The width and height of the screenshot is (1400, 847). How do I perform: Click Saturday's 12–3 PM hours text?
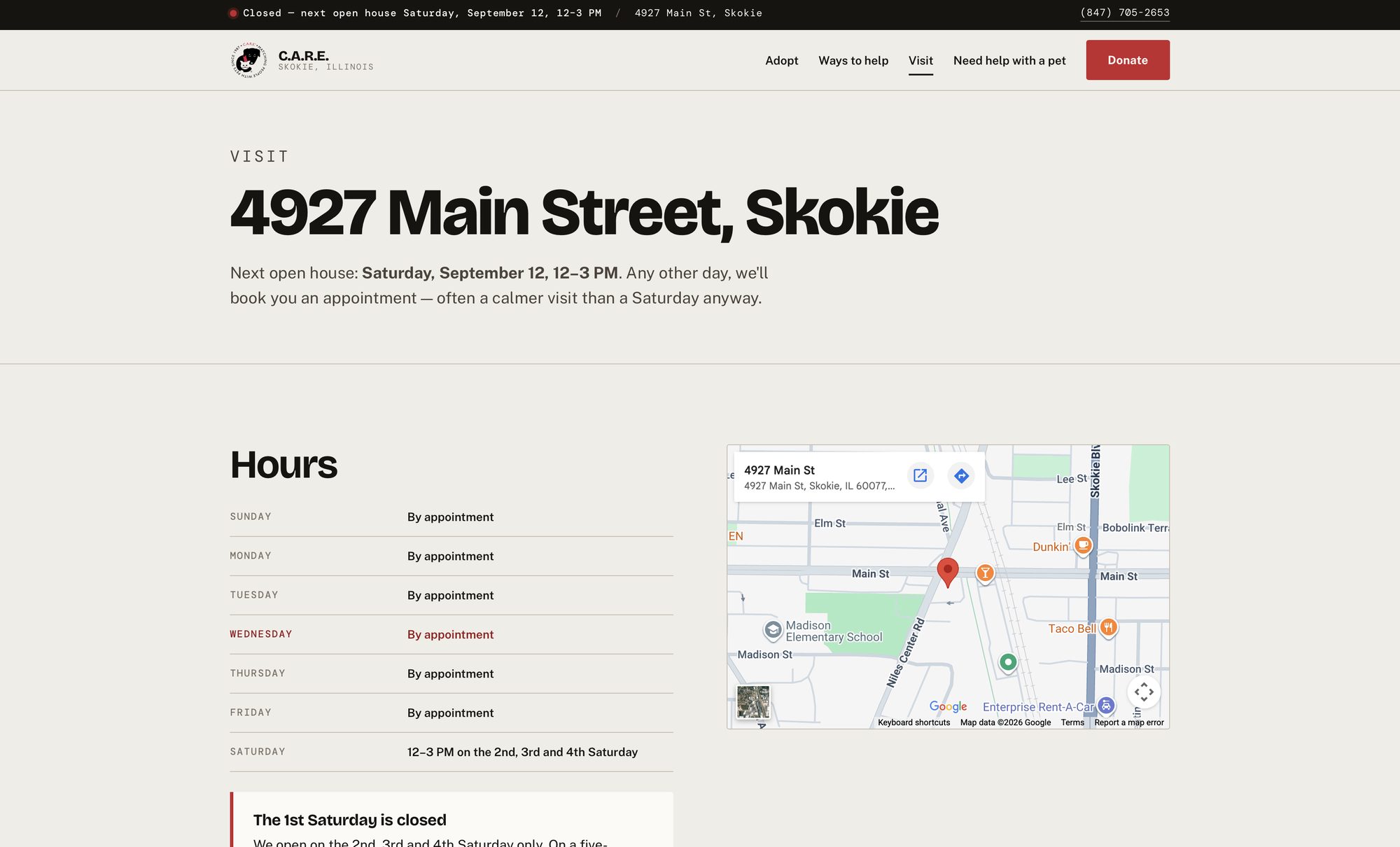(x=522, y=752)
